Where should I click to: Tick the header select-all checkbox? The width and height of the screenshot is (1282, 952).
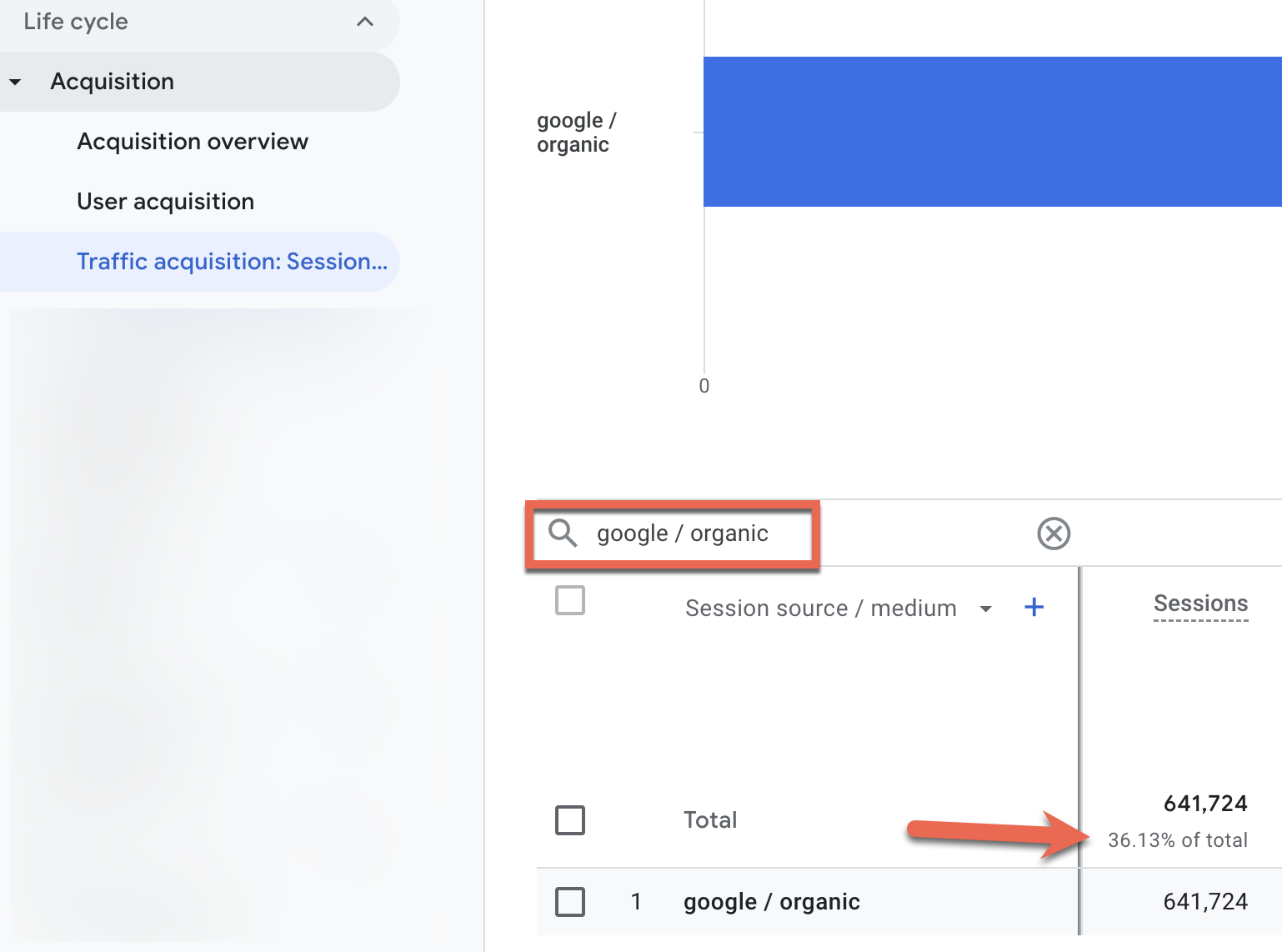click(570, 600)
